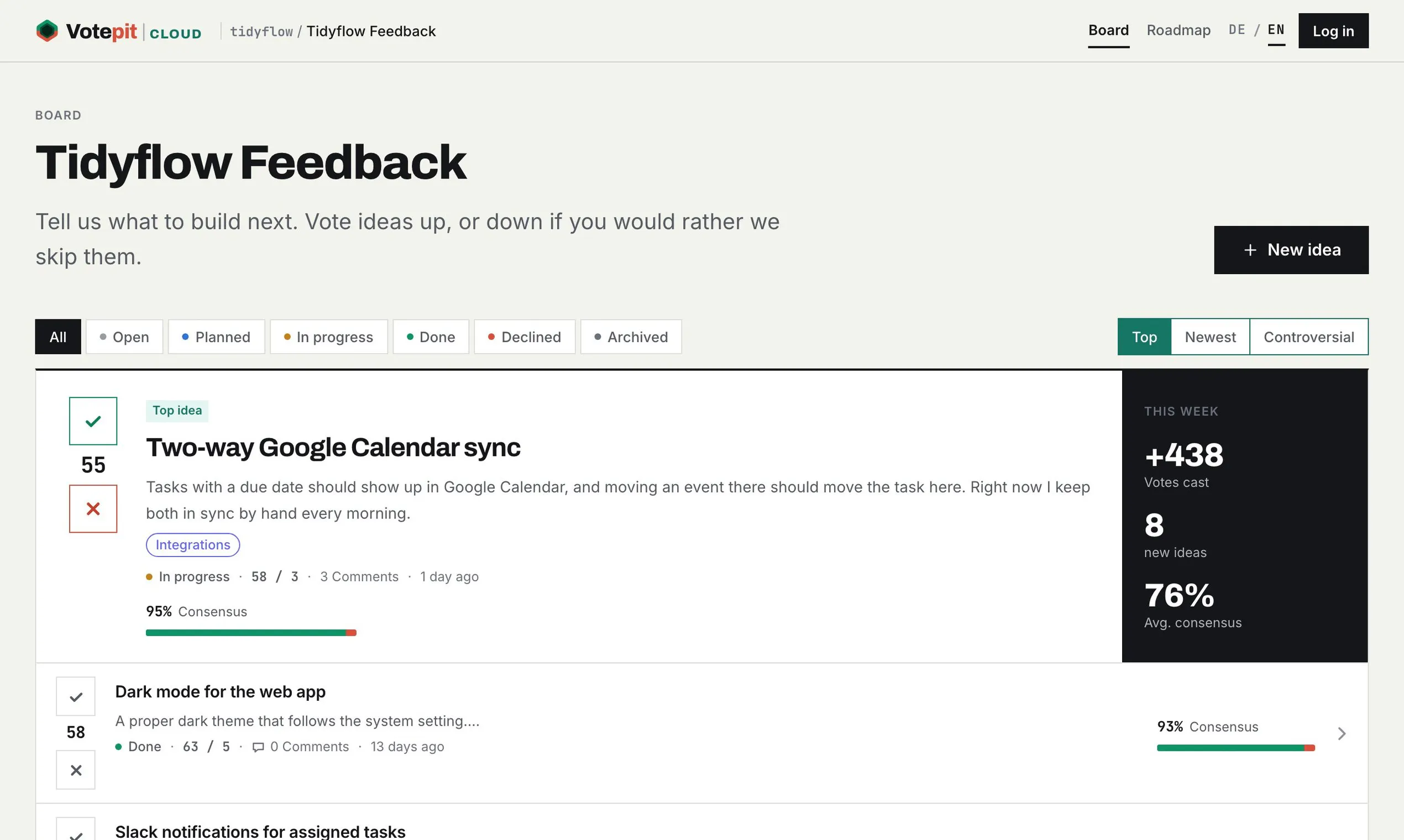The image size is (1404, 840).
Task: Click the 95% consensus bar
Action: (x=251, y=632)
